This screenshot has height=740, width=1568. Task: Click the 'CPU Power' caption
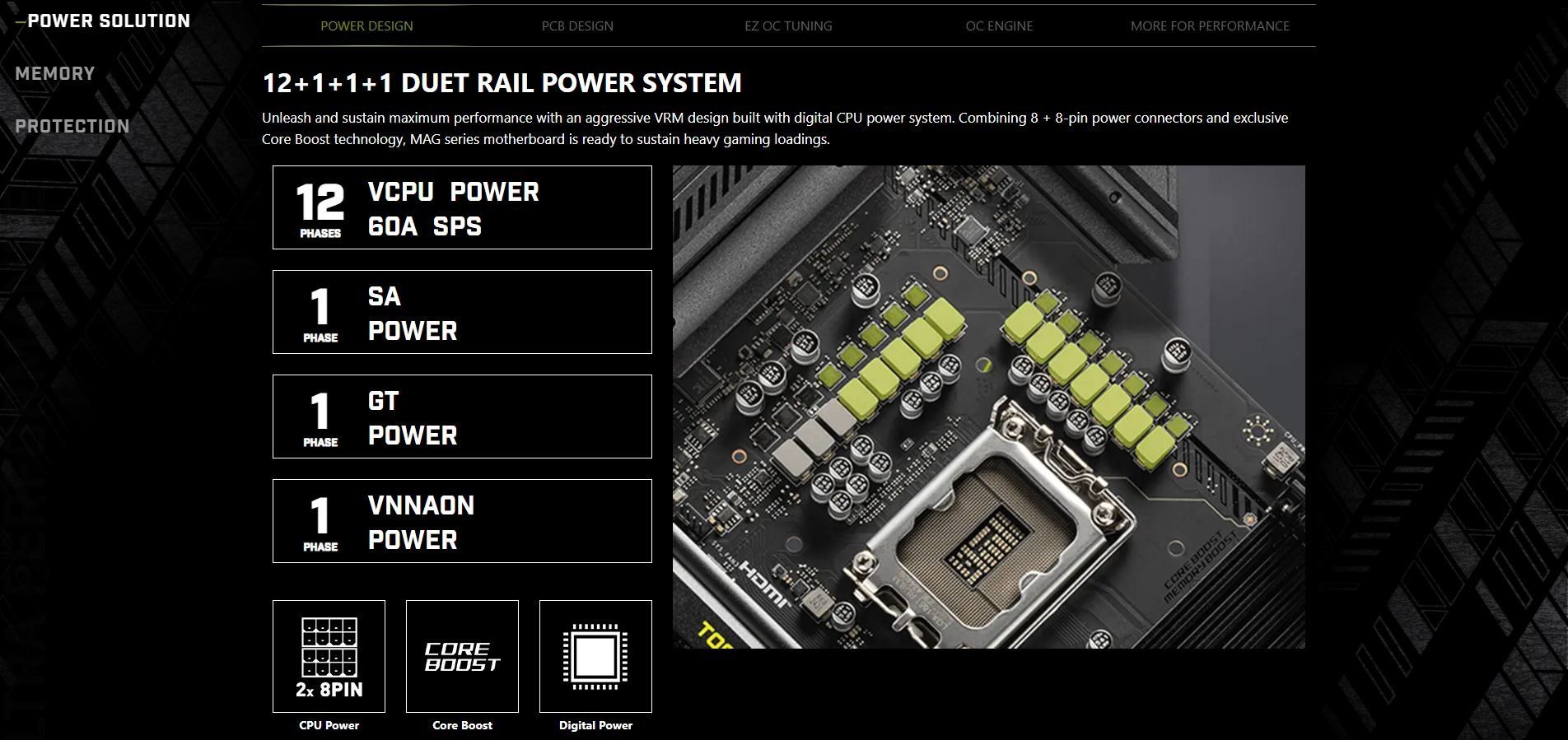(329, 725)
